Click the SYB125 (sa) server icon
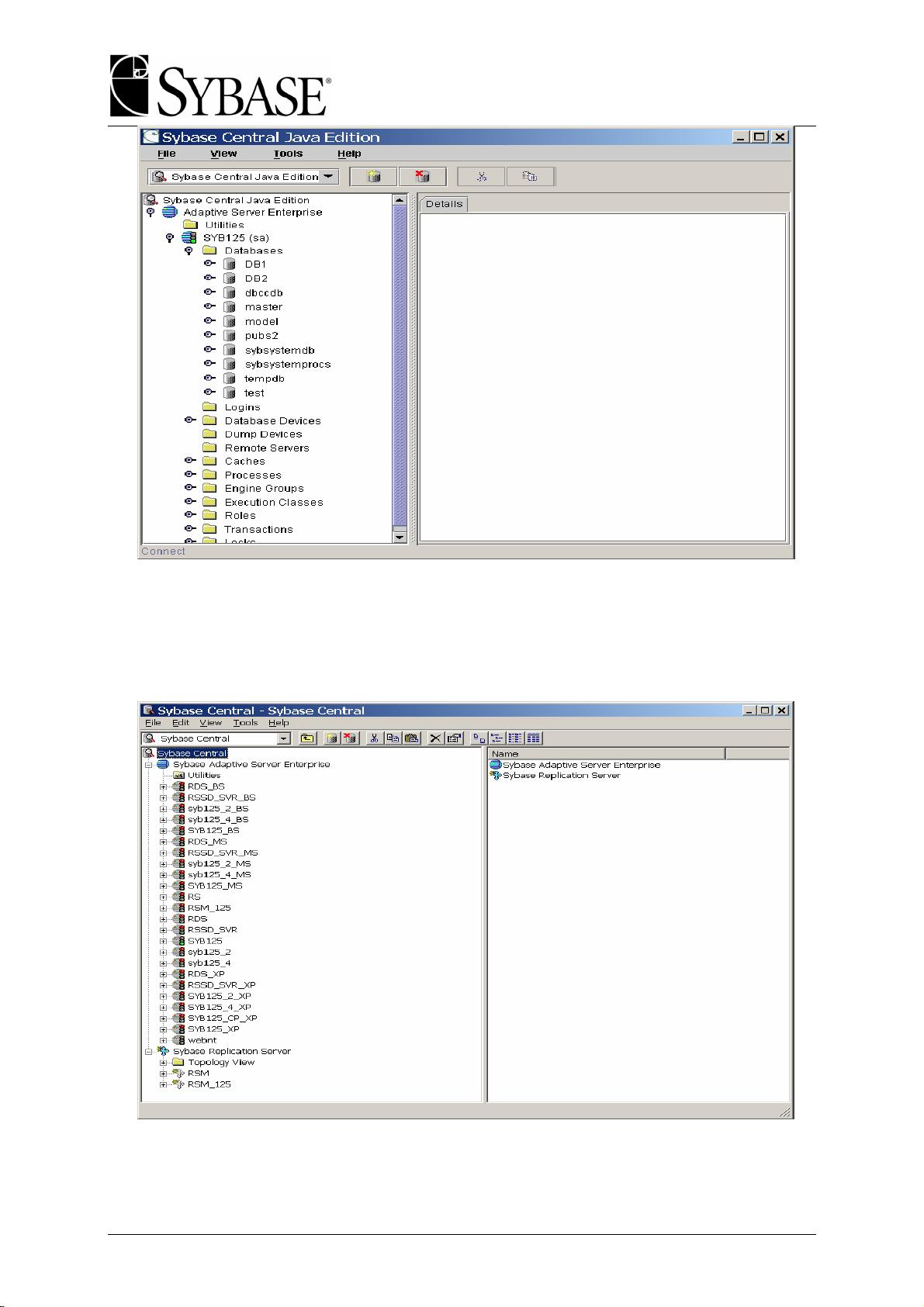This screenshot has height=1307, width=924. tap(189, 237)
